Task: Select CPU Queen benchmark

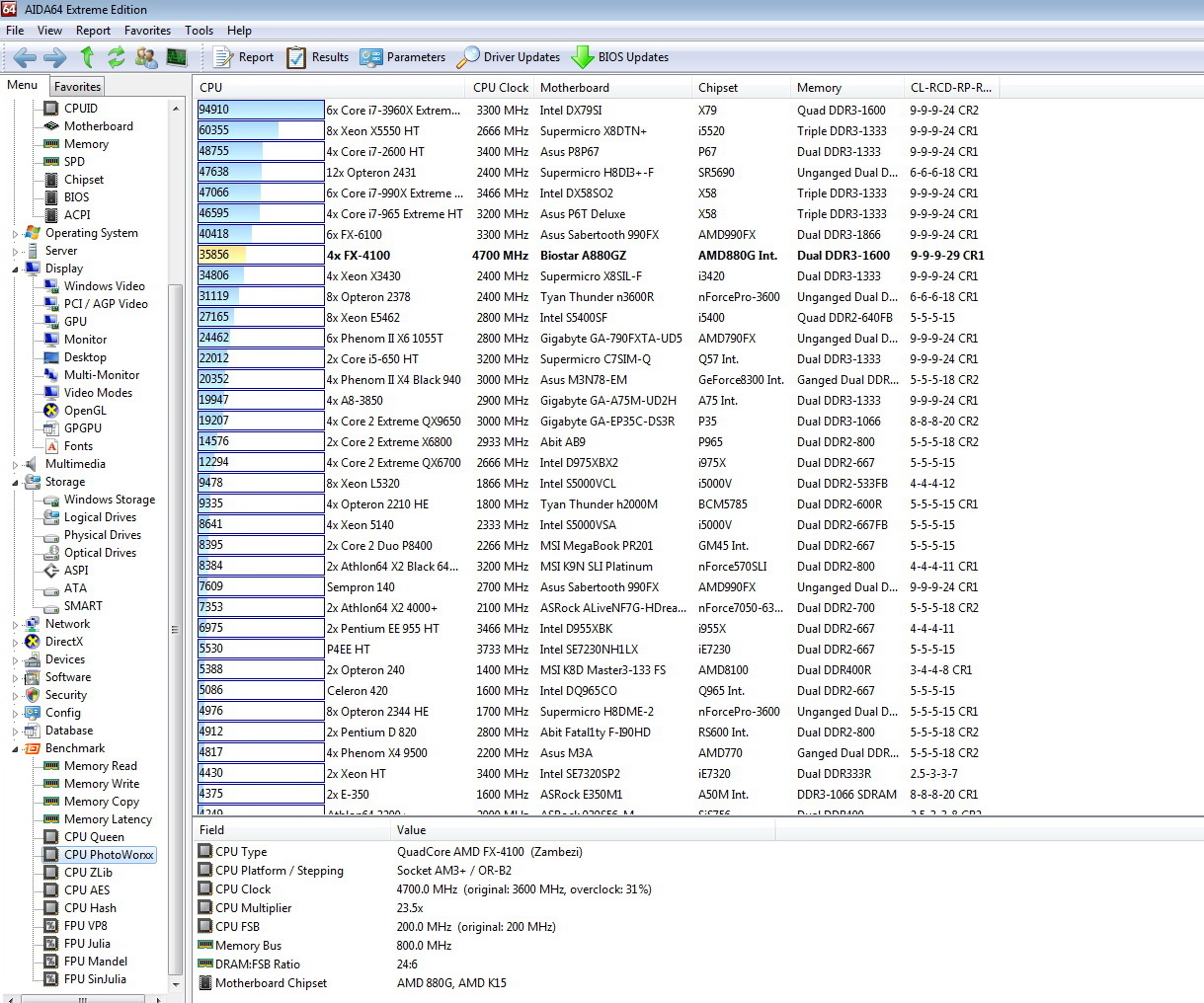Action: 94,837
